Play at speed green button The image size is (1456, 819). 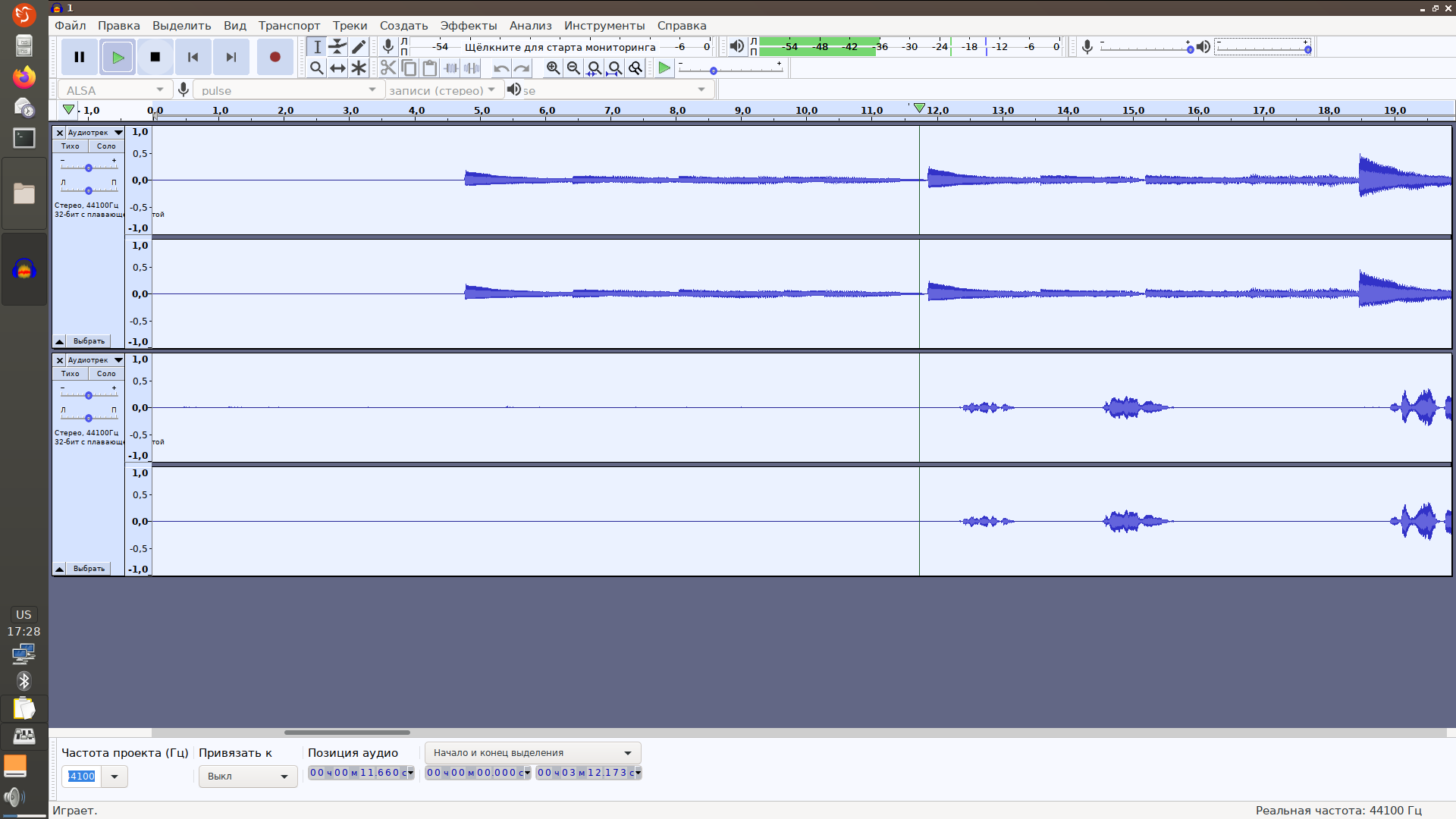[x=664, y=68]
